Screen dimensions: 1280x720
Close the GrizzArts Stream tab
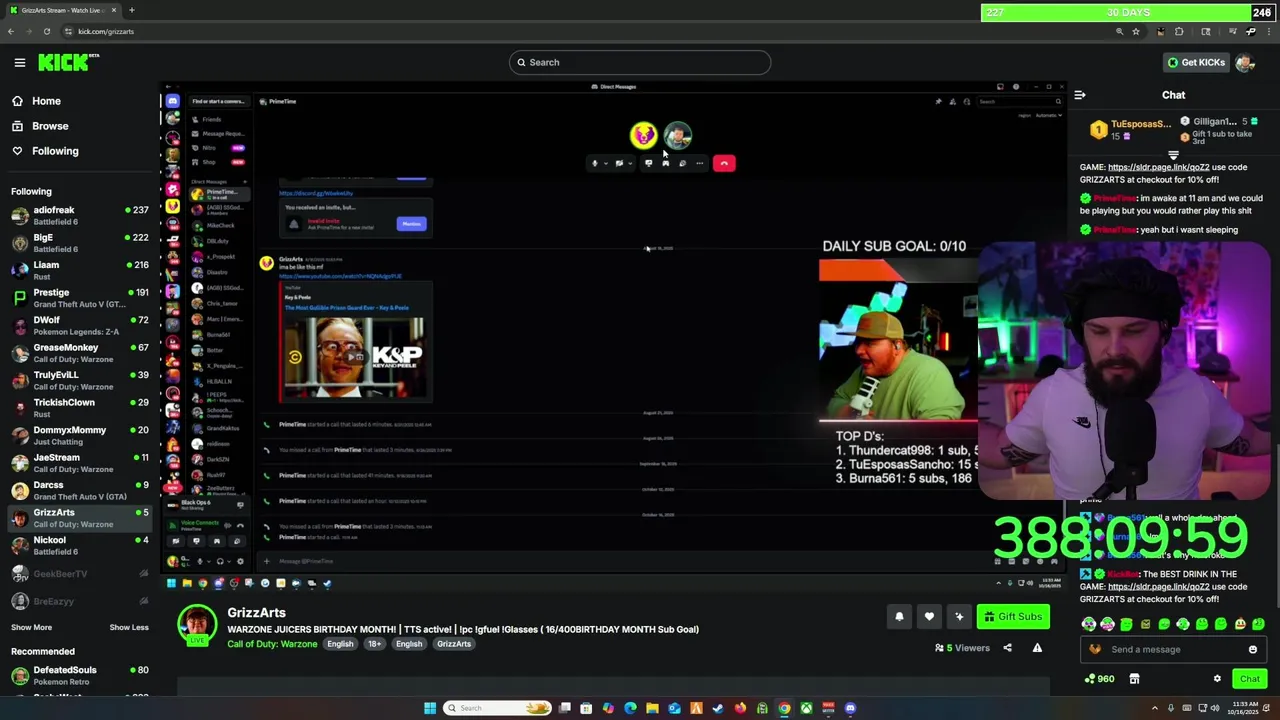point(114,10)
